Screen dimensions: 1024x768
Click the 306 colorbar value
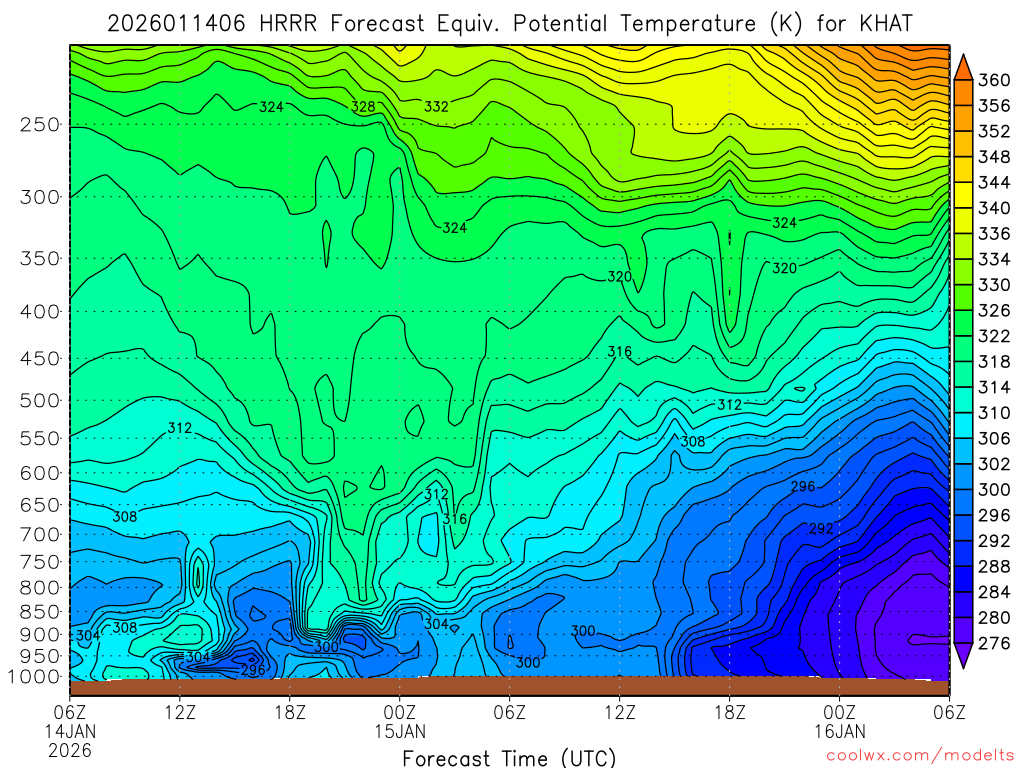tap(993, 438)
